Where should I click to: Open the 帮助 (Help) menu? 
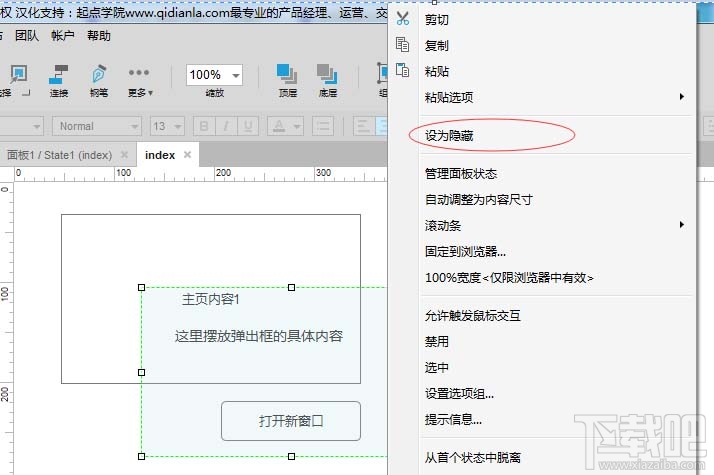pos(99,36)
